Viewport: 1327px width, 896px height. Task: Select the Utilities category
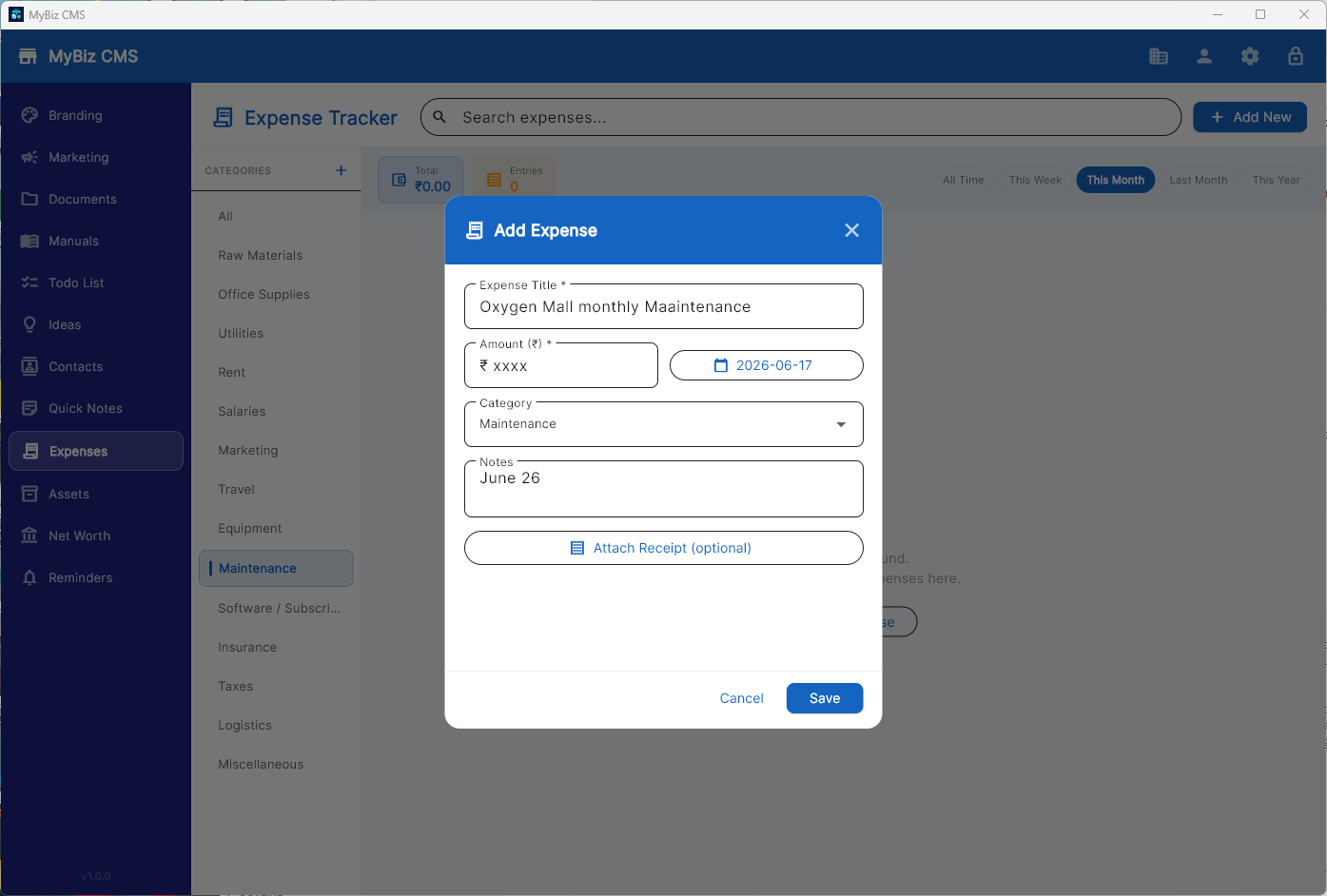coord(276,333)
